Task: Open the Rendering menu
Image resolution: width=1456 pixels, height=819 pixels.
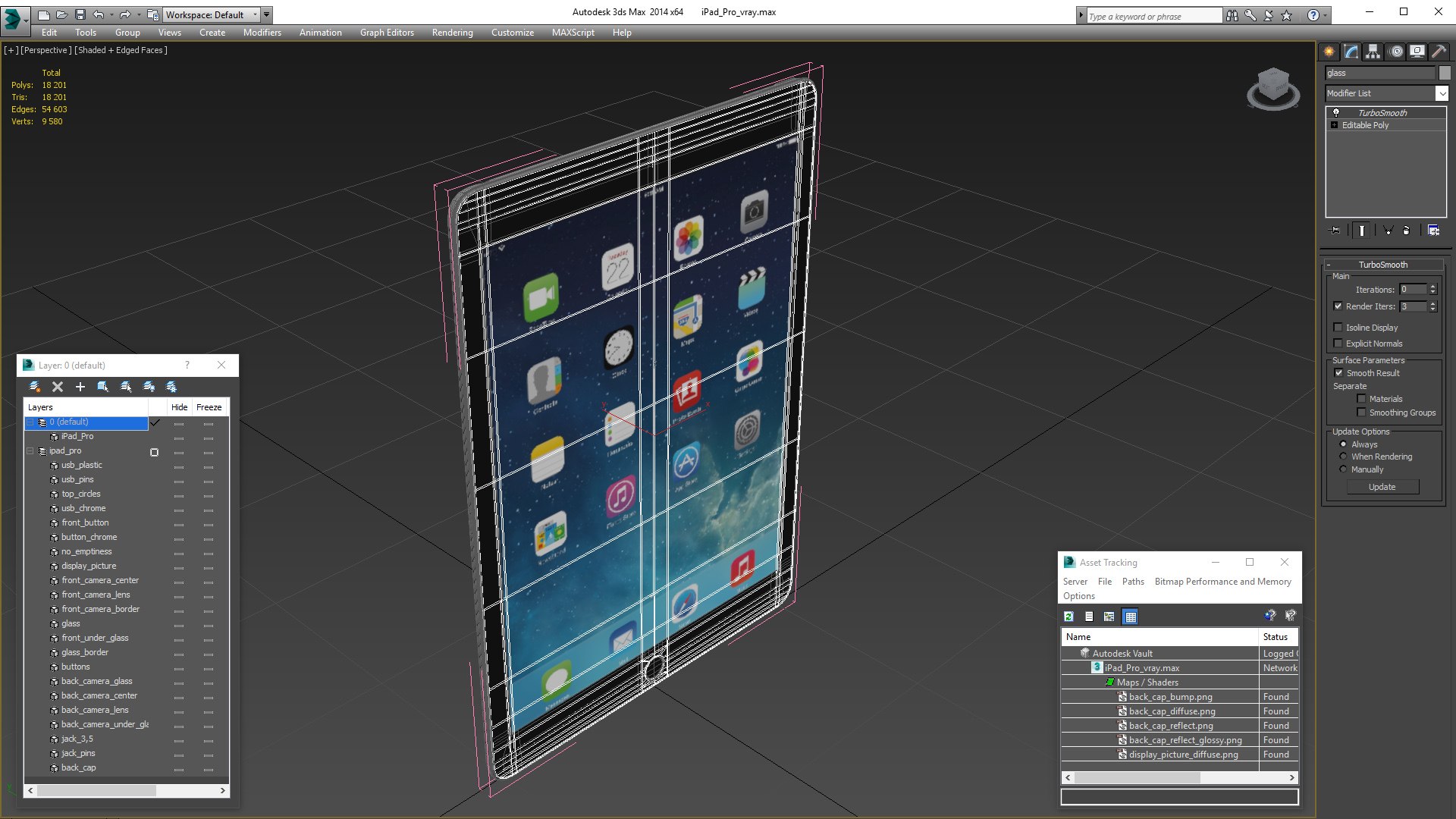Action: tap(452, 33)
